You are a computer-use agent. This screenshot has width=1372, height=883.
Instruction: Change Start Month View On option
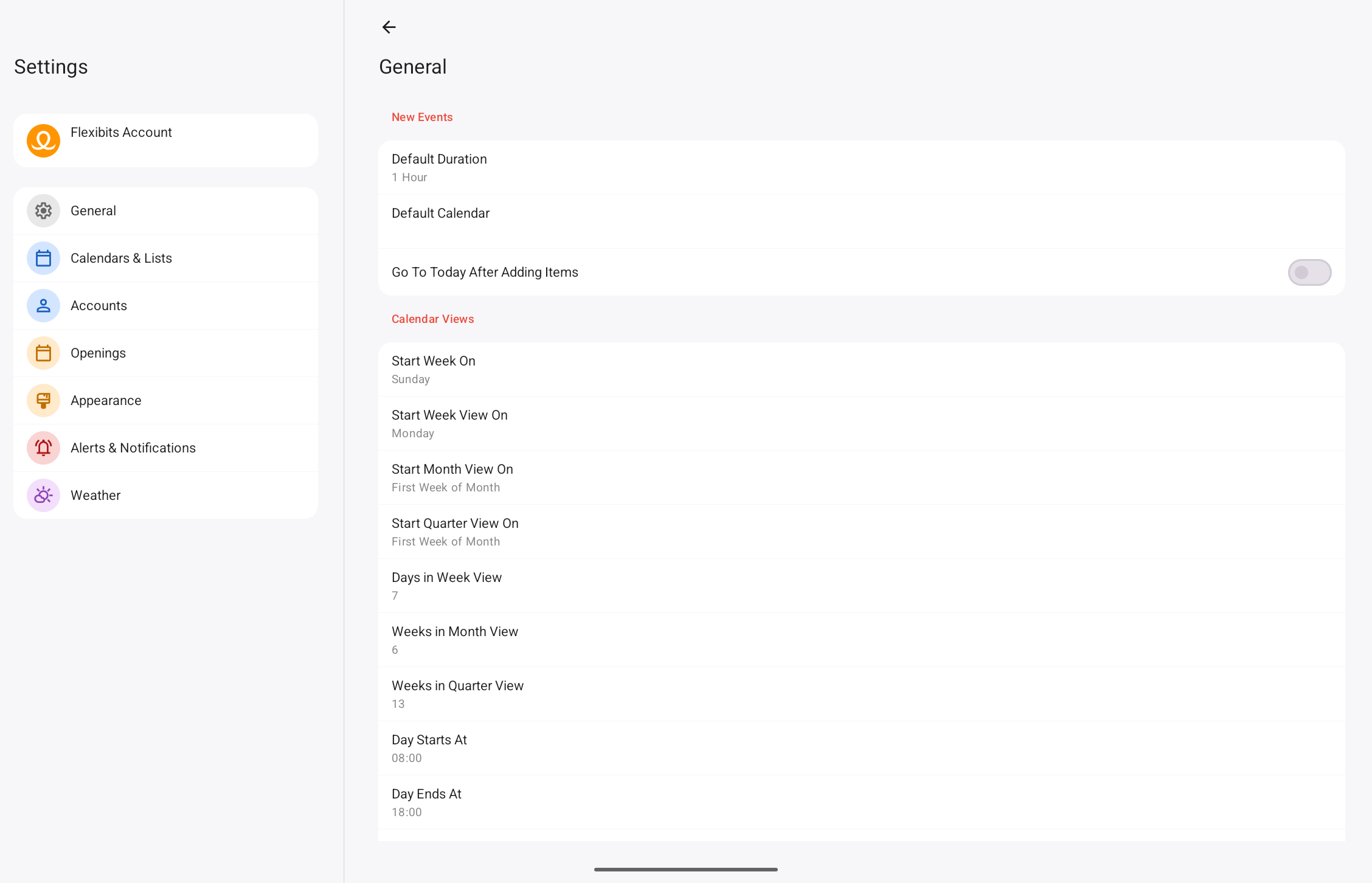[x=861, y=478]
